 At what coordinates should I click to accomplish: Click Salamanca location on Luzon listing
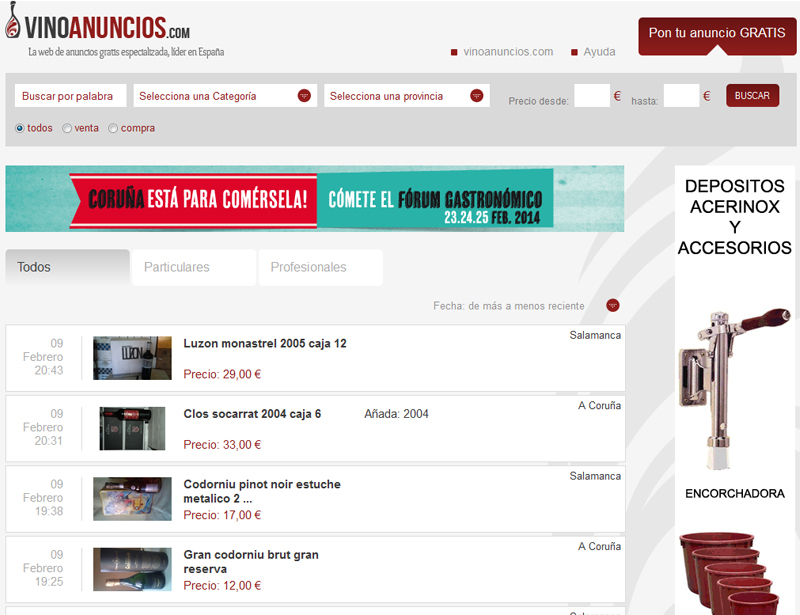point(595,335)
